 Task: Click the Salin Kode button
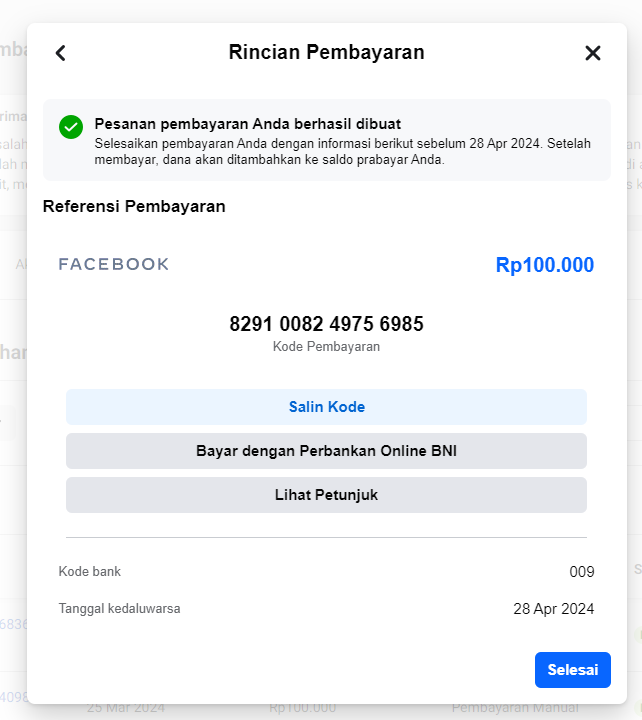pyautogui.click(x=327, y=407)
